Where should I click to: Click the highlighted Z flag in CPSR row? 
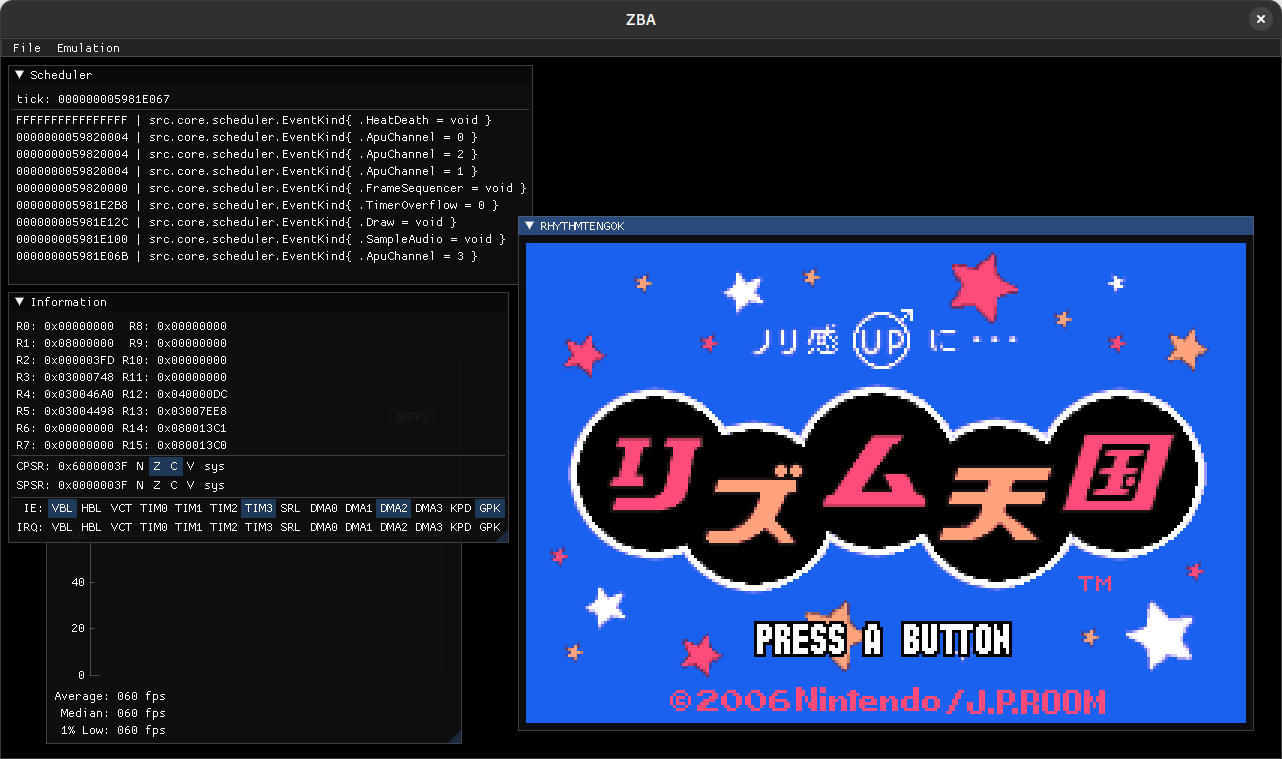[x=155, y=466]
